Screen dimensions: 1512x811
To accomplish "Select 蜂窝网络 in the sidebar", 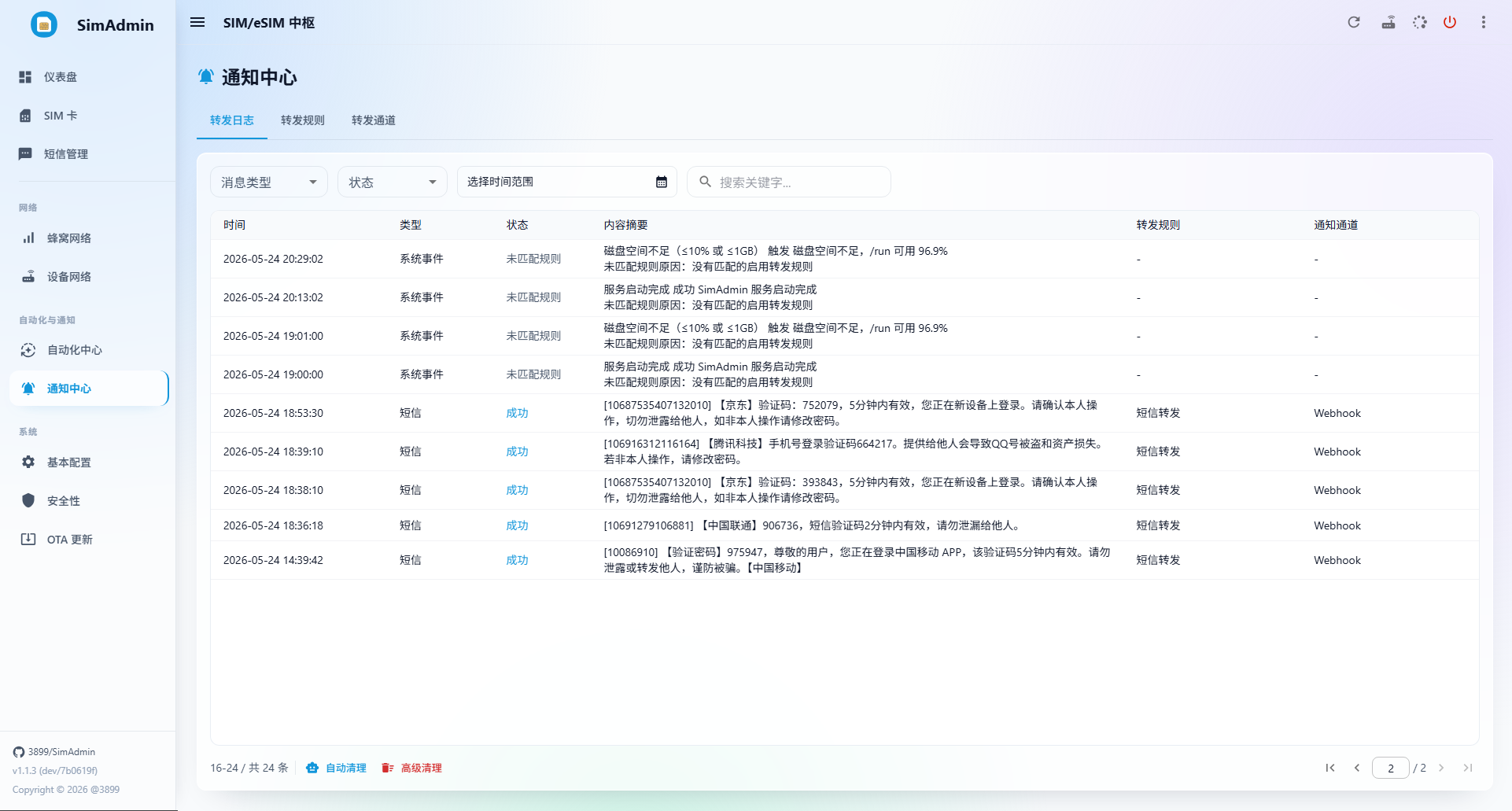I will pos(88,238).
